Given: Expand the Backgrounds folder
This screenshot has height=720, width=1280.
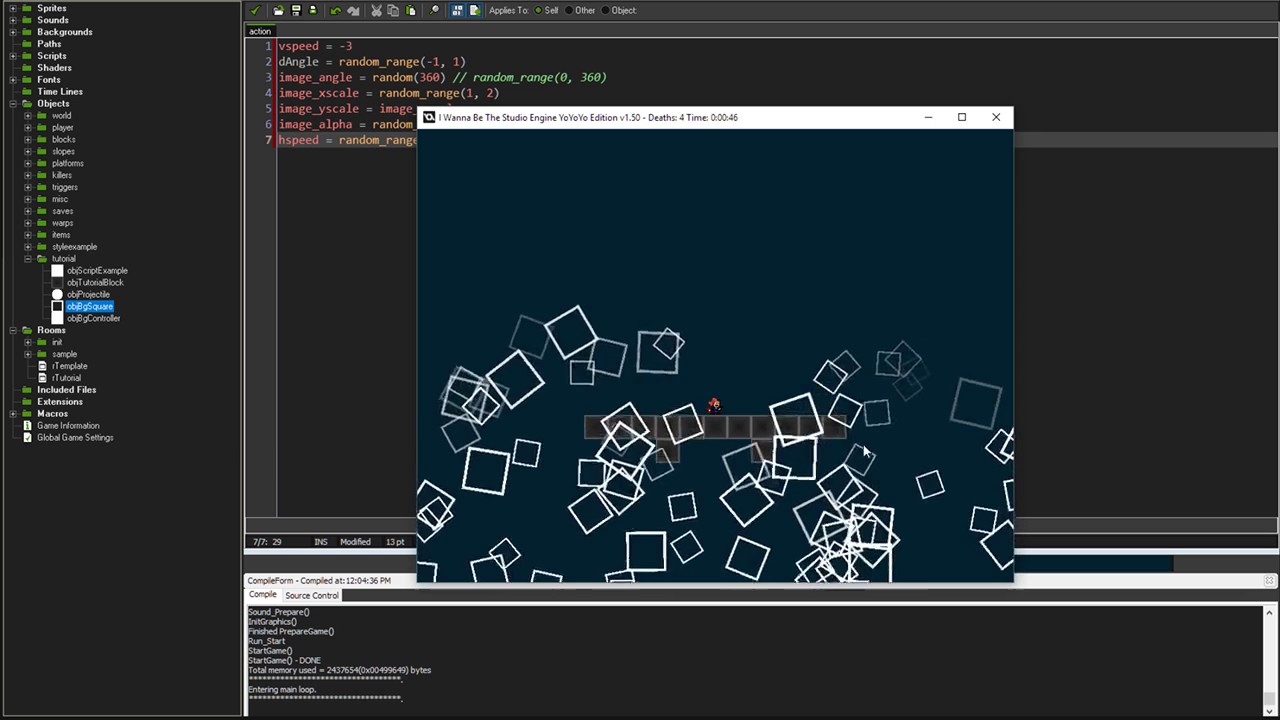Looking at the screenshot, I should (x=14, y=32).
